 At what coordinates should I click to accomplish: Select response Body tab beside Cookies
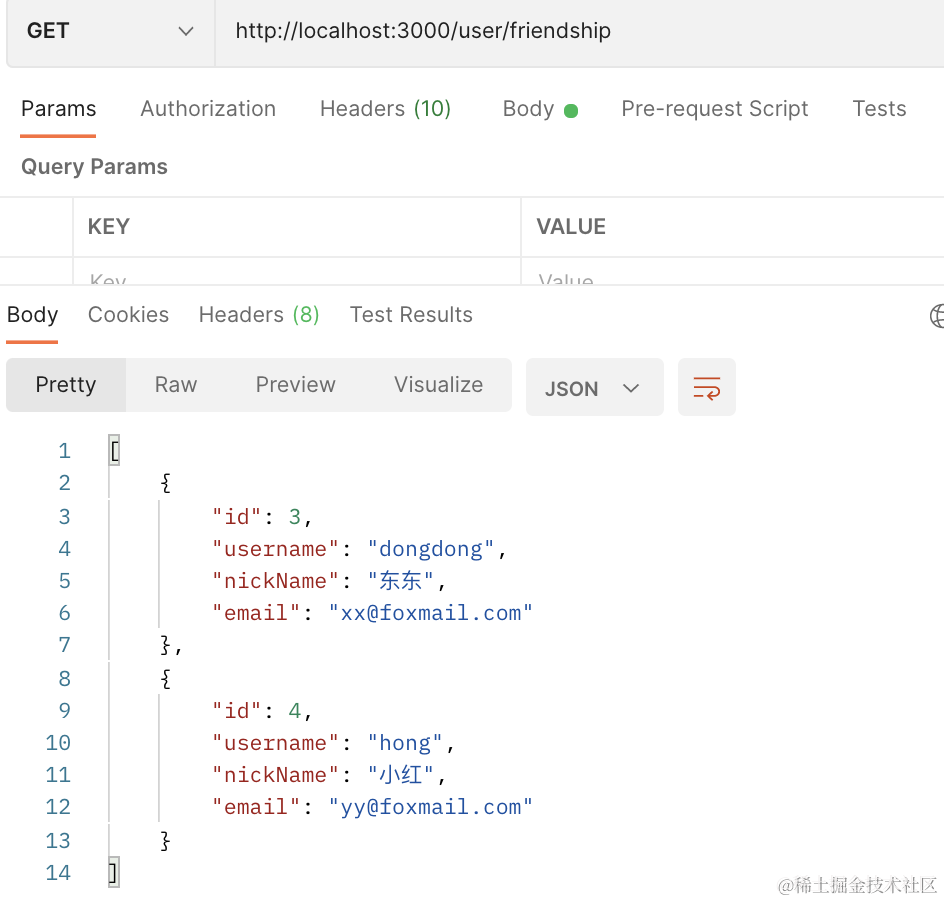click(x=32, y=315)
